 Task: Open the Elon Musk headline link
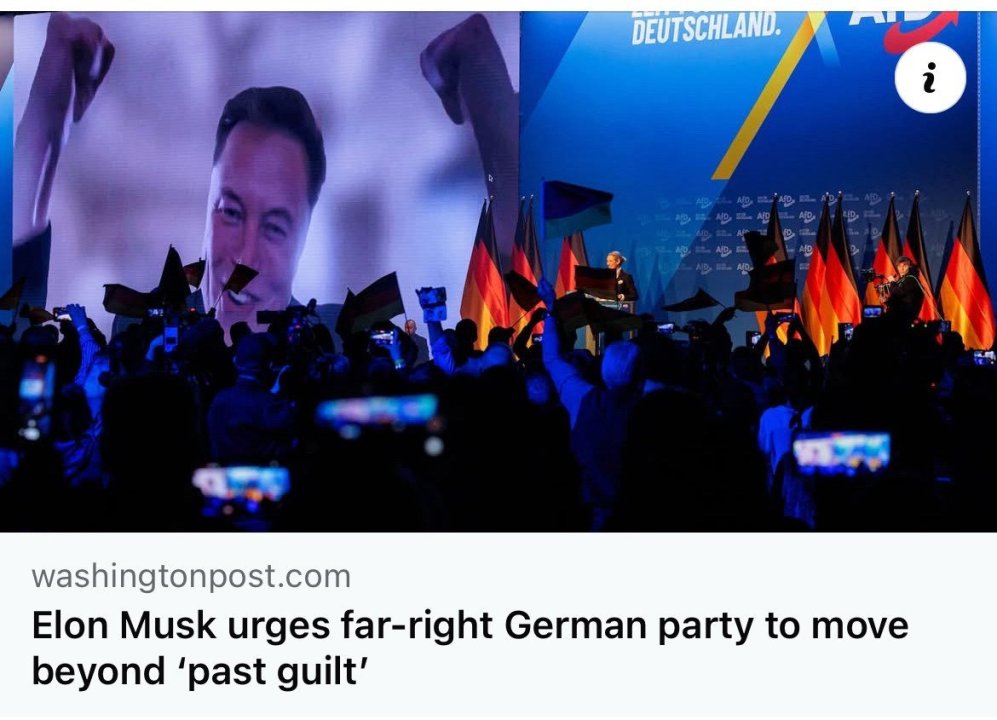tap(470, 647)
